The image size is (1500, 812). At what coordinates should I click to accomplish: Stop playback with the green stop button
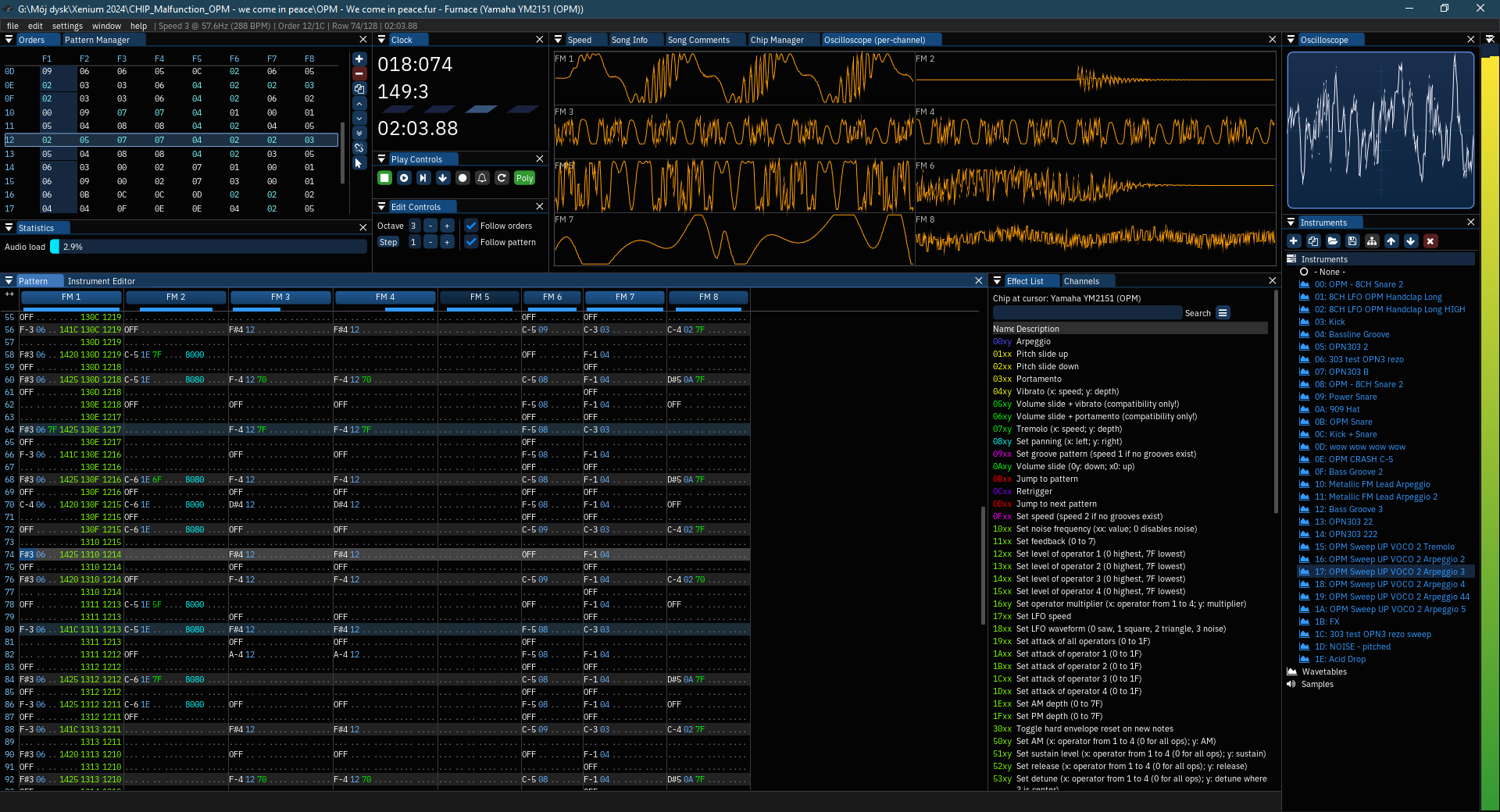384,178
